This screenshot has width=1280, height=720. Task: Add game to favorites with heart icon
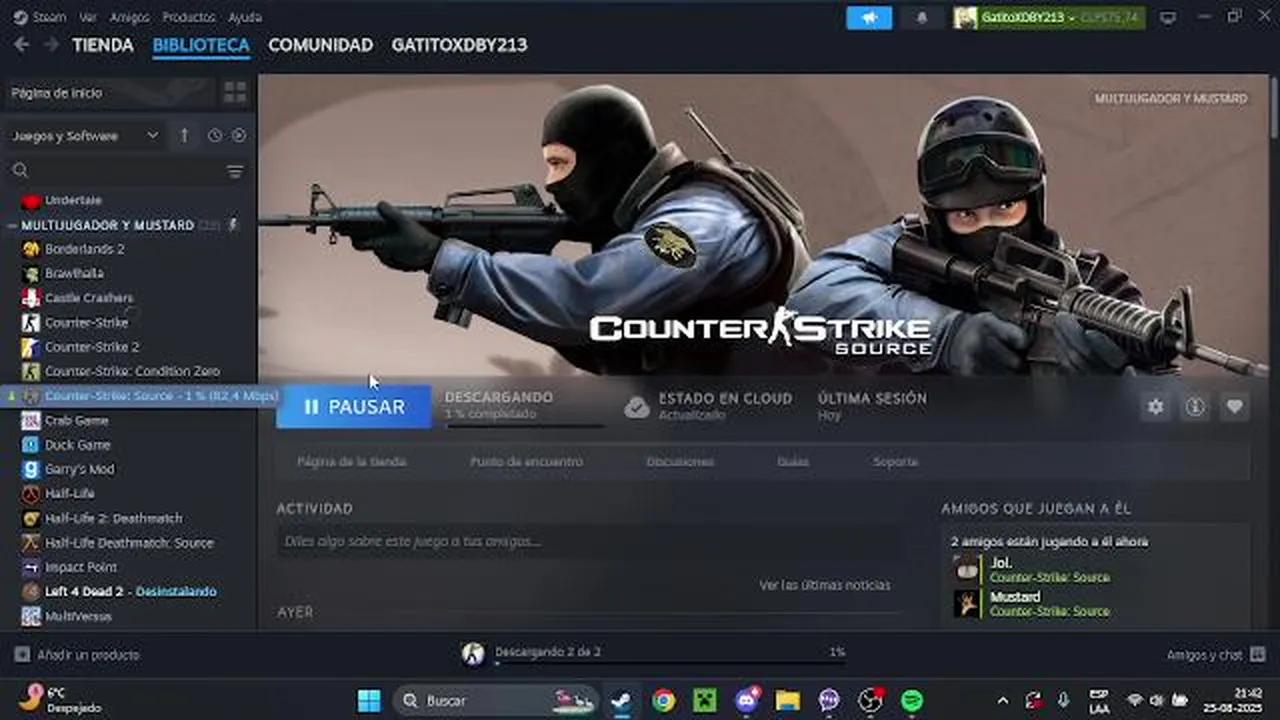1235,407
